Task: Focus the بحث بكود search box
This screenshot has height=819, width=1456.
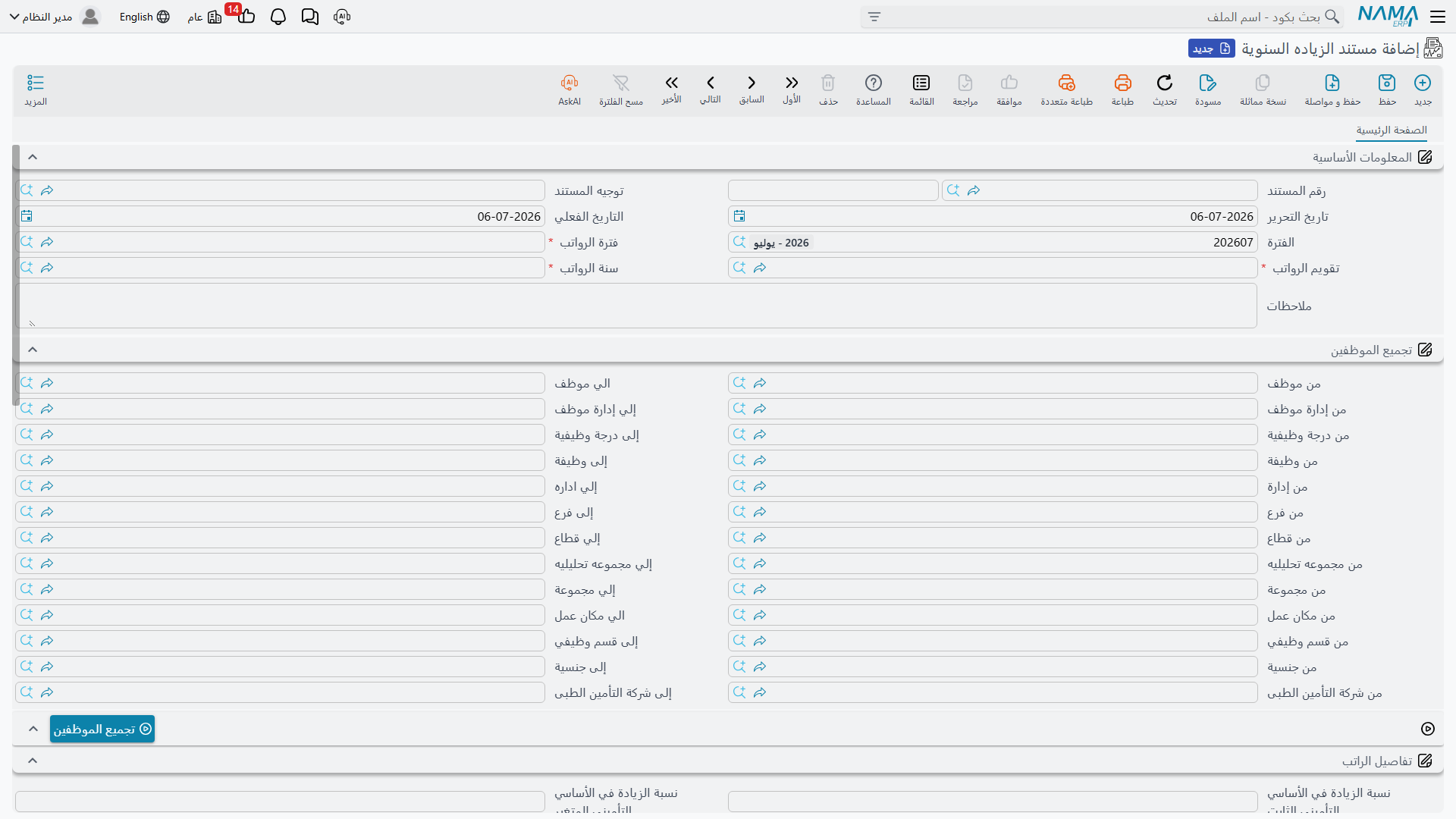Action: [x=1102, y=17]
